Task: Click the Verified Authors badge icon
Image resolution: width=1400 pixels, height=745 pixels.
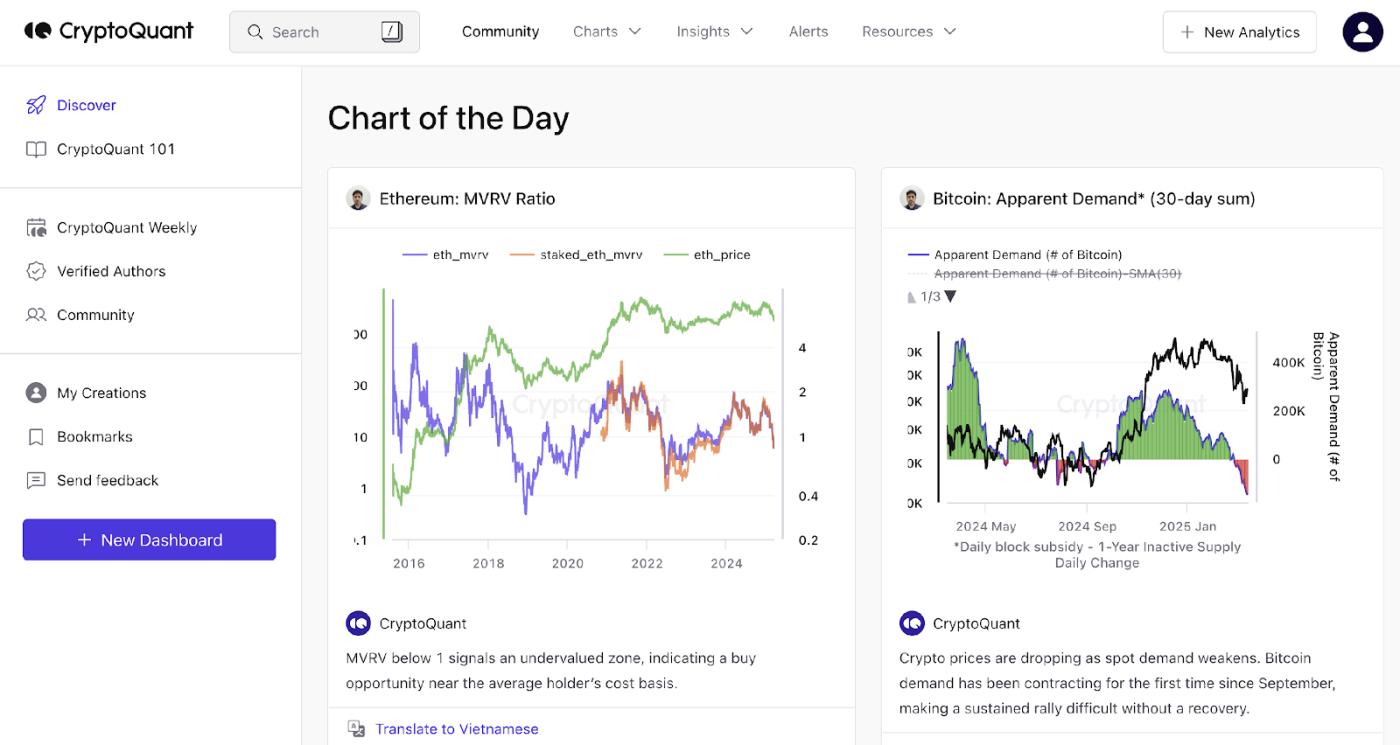Action: pos(36,271)
